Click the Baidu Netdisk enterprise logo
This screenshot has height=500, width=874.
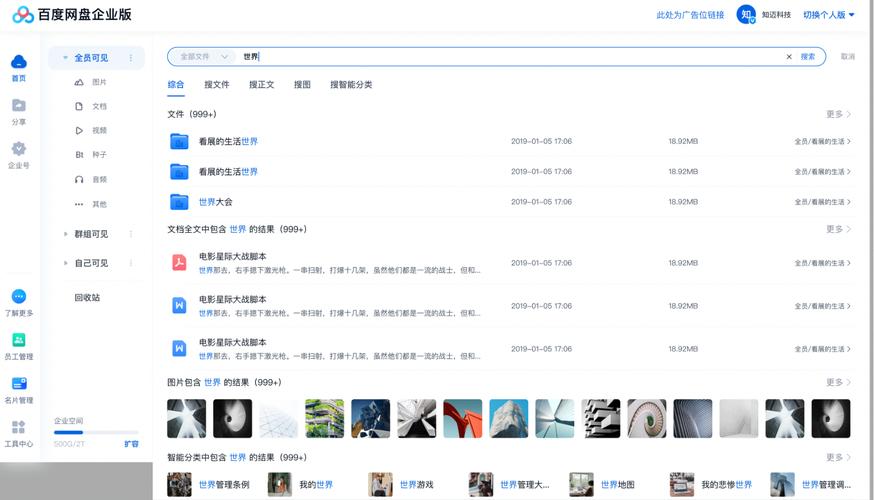point(72,14)
